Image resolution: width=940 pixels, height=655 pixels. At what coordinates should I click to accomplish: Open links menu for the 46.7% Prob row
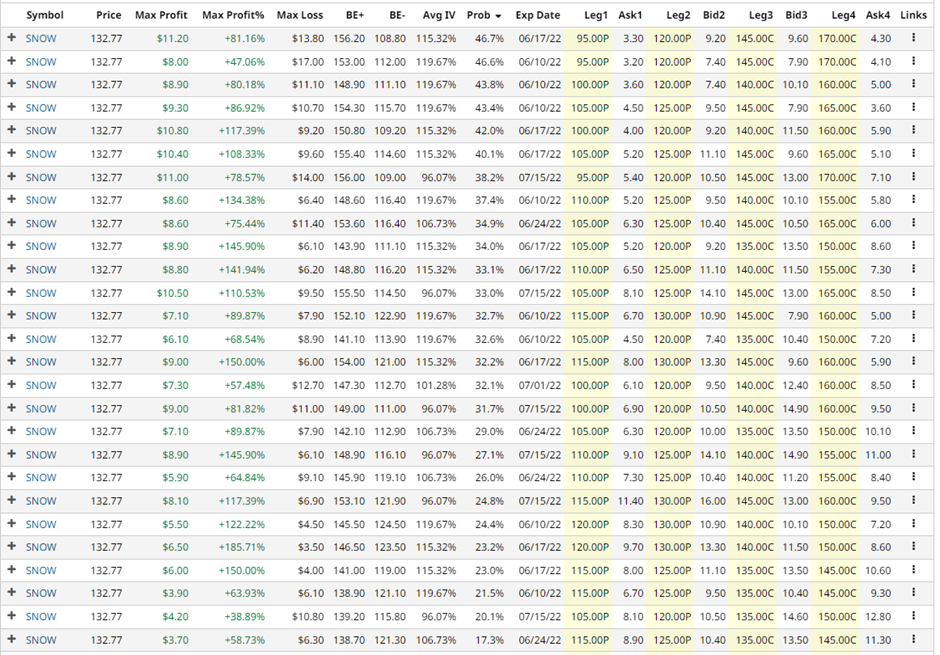(913, 38)
